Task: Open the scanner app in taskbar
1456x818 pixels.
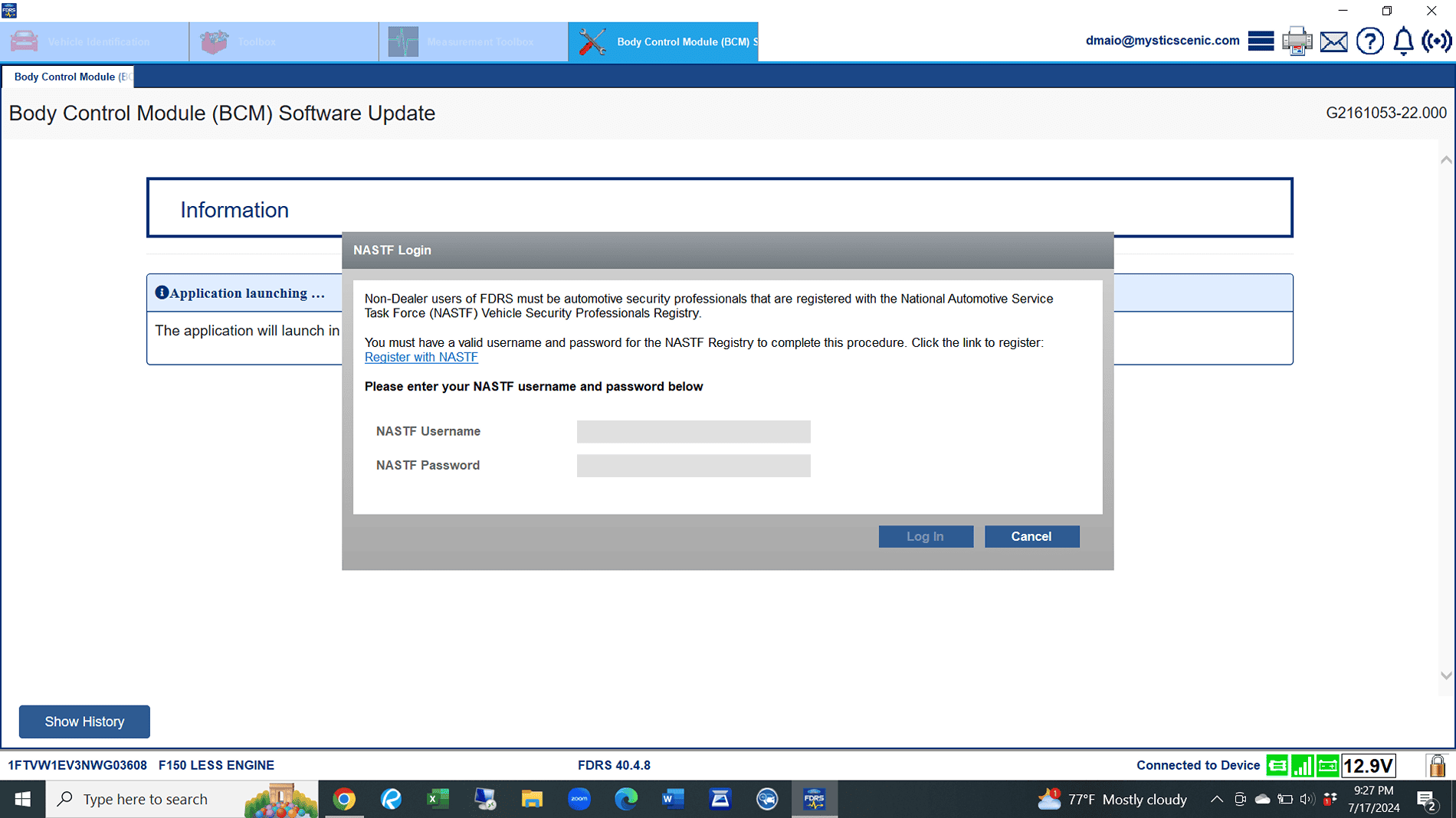Action: pos(720,799)
